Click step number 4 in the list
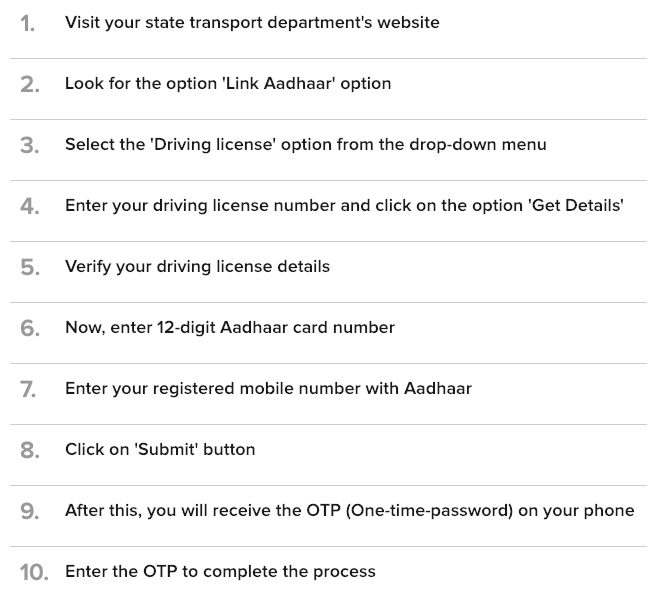 pos(30,206)
